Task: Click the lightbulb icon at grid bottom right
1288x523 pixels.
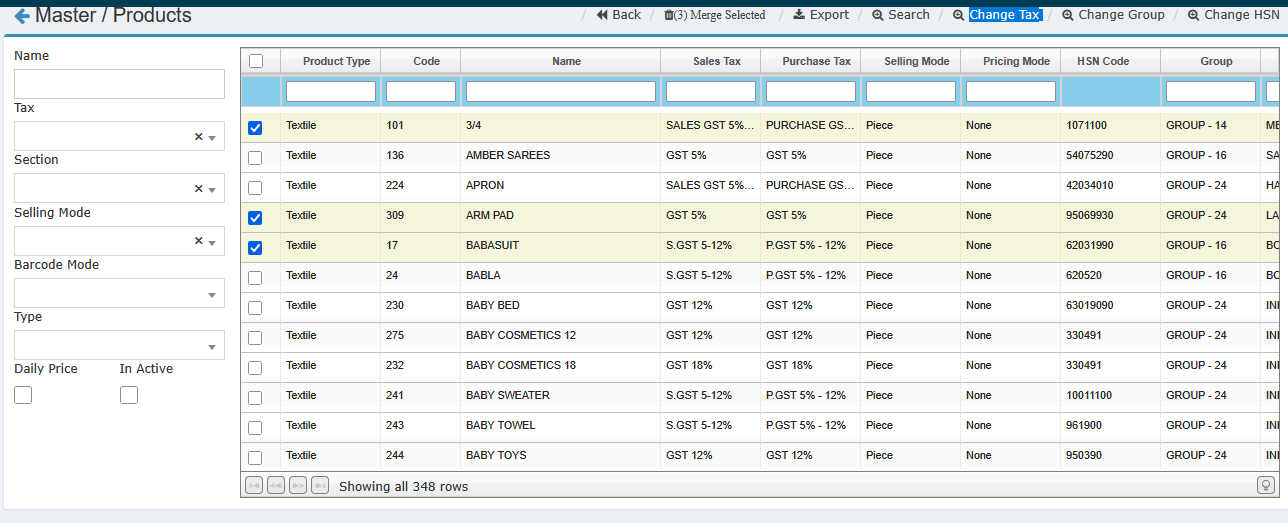Action: 1266,485
